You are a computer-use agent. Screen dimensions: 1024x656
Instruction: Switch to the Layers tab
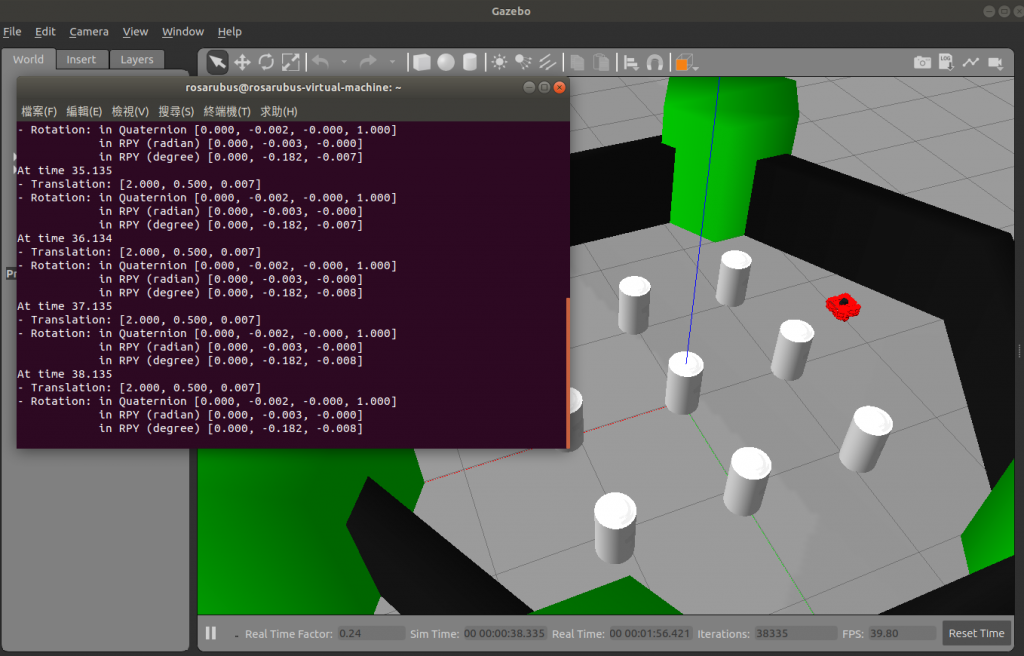(136, 59)
